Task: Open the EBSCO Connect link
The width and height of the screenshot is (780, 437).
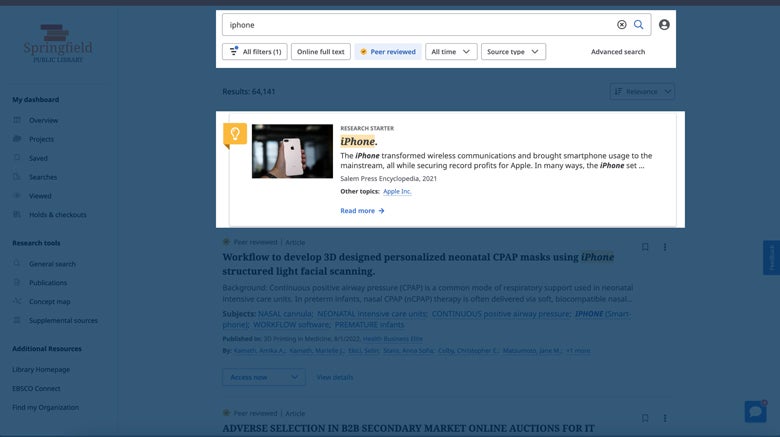Action: coord(36,388)
